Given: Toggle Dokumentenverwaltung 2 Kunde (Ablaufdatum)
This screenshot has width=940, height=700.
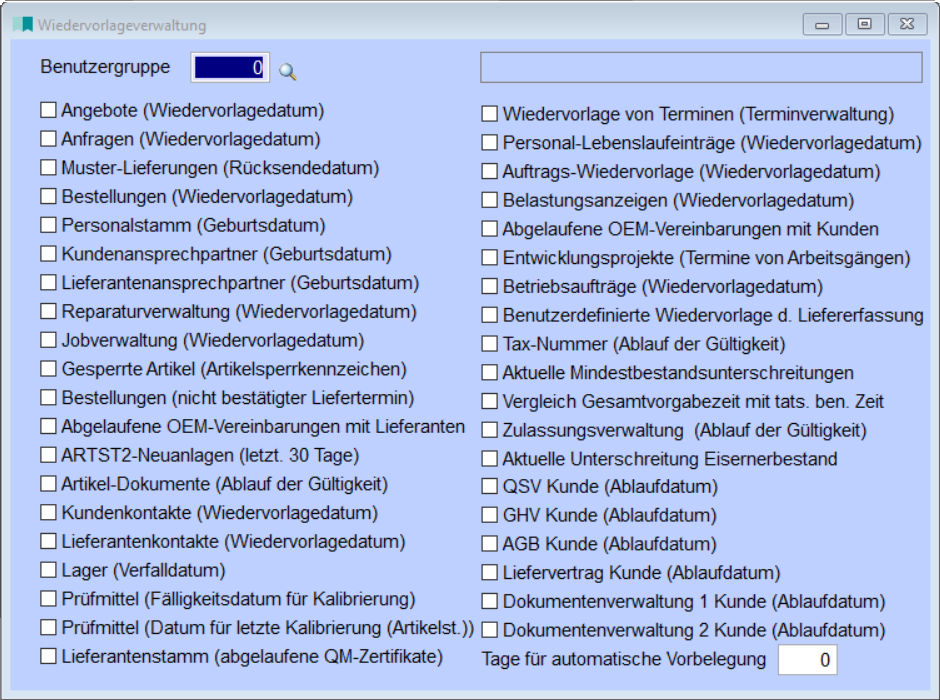Looking at the screenshot, I should click(489, 631).
